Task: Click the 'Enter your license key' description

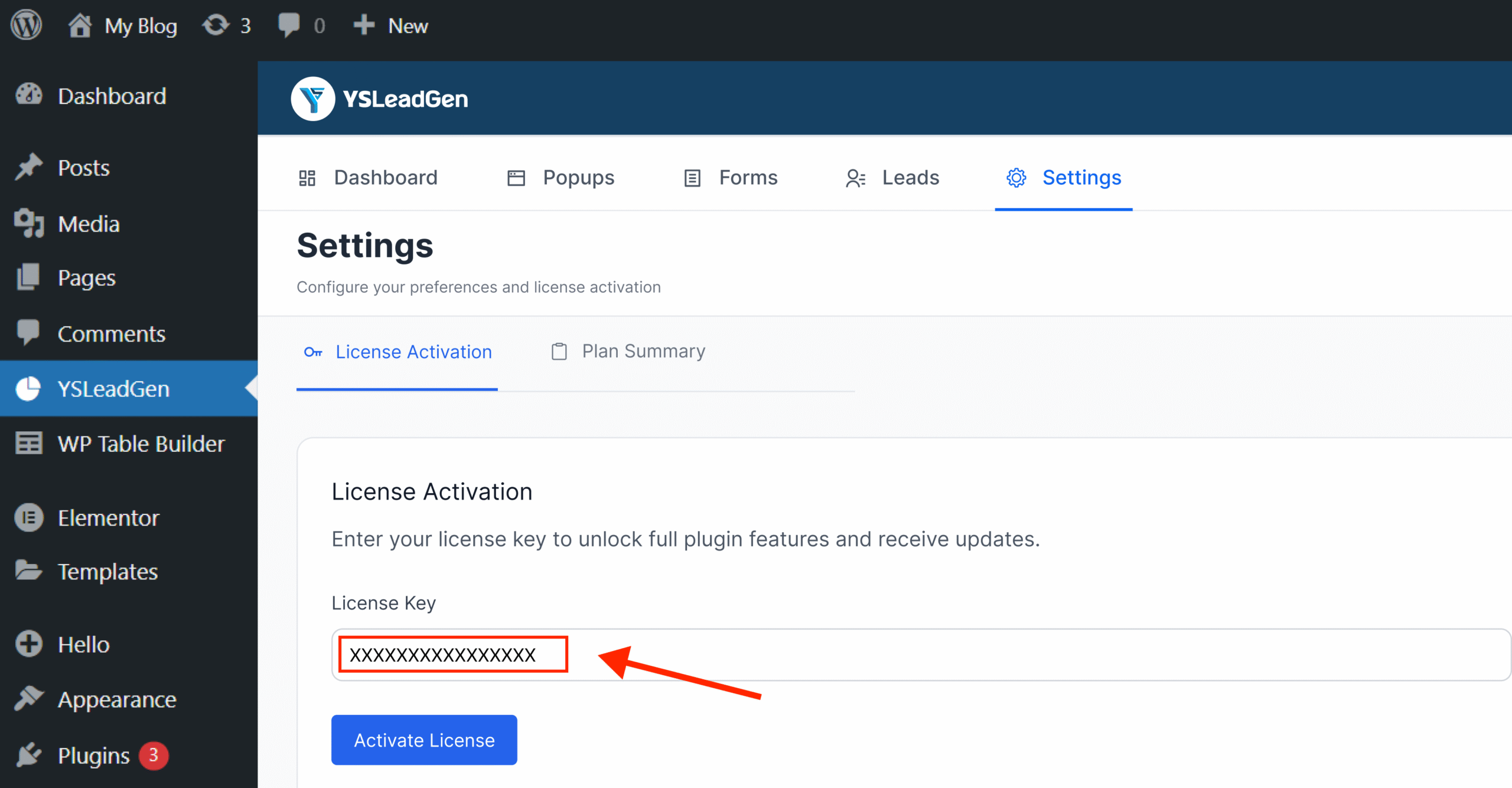Action: coord(686,539)
